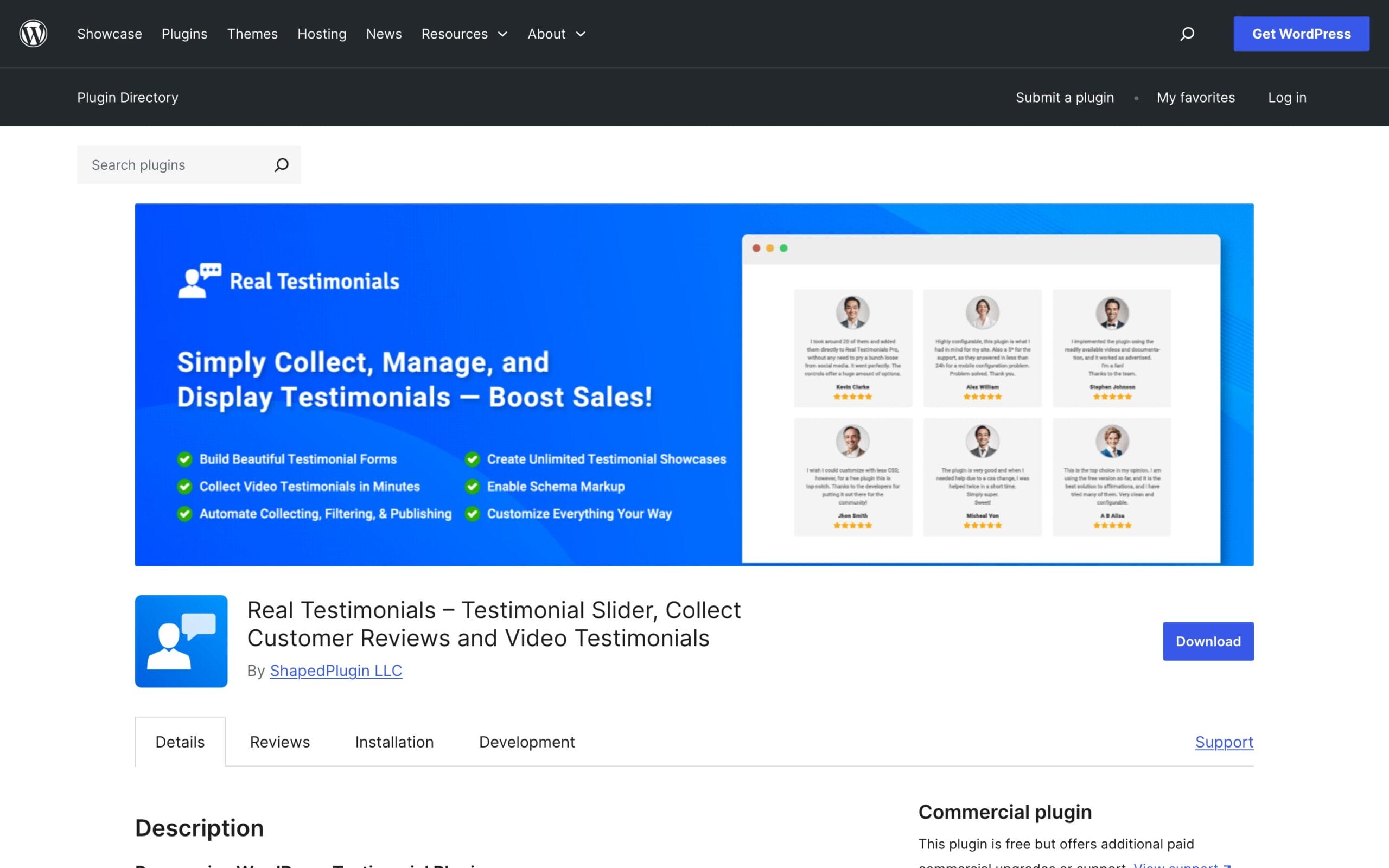Click the Support link

tap(1224, 742)
